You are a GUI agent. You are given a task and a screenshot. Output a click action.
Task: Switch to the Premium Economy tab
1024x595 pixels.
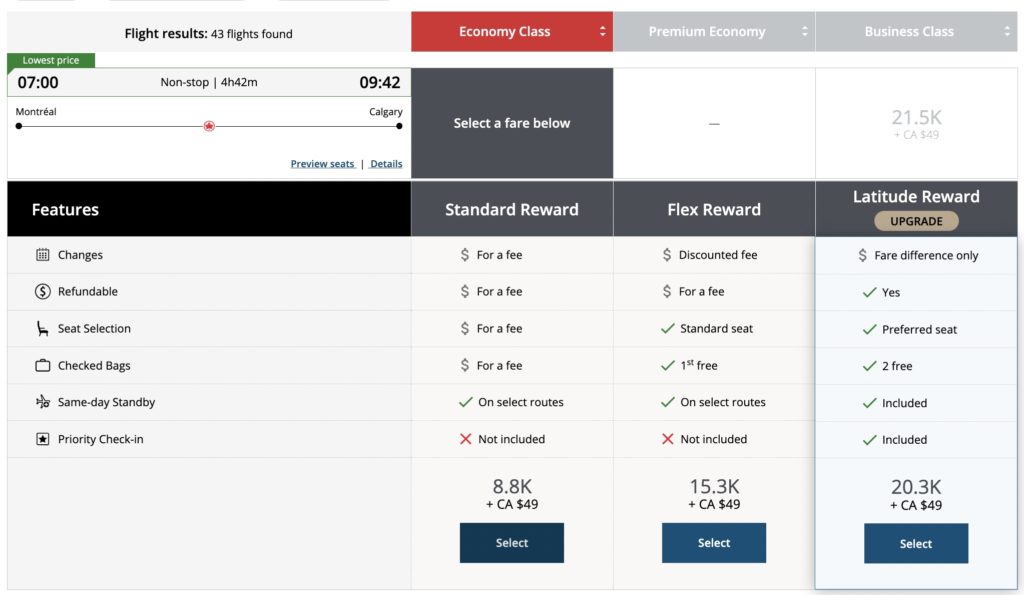[706, 32]
